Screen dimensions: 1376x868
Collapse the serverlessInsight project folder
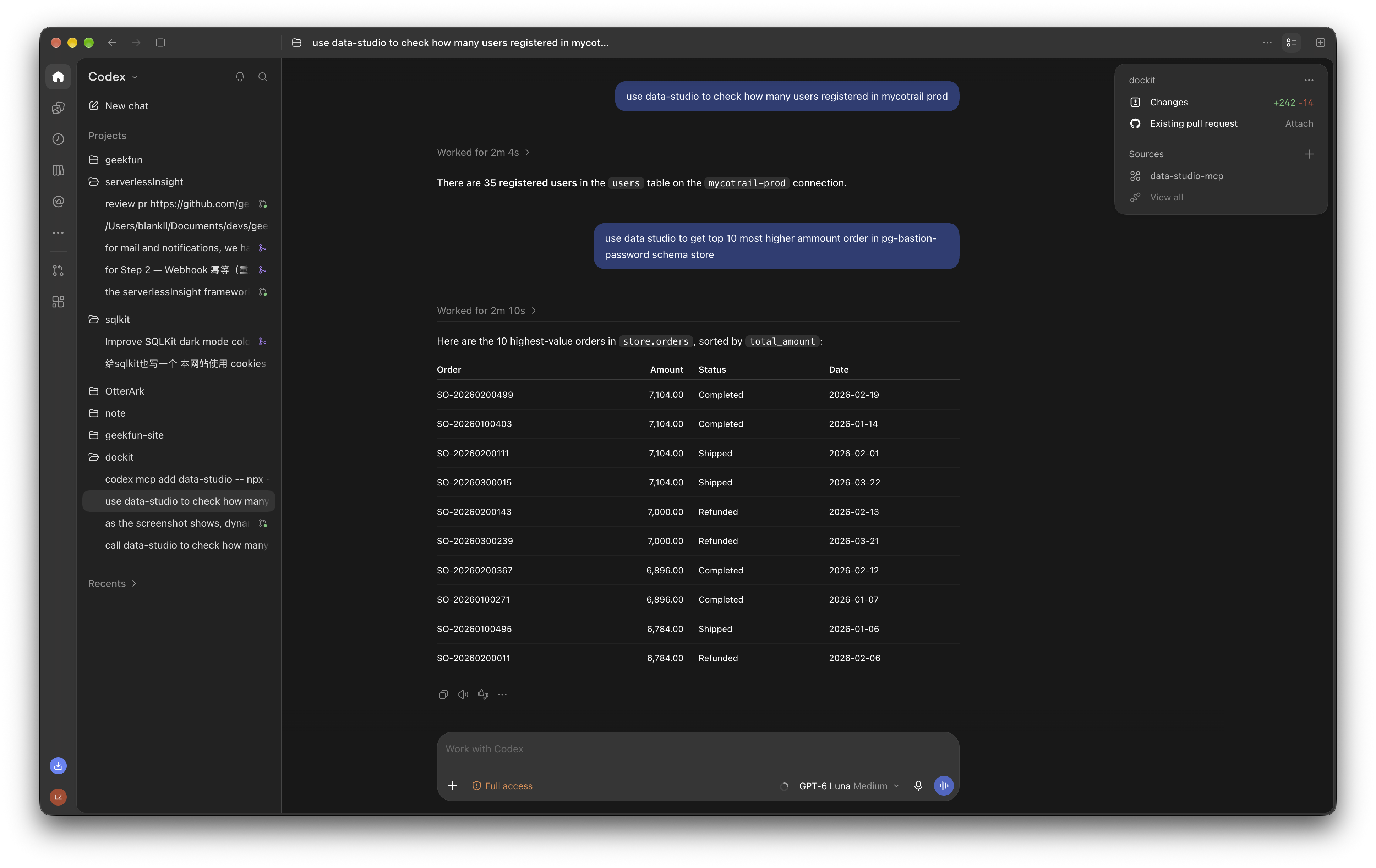pos(178,182)
